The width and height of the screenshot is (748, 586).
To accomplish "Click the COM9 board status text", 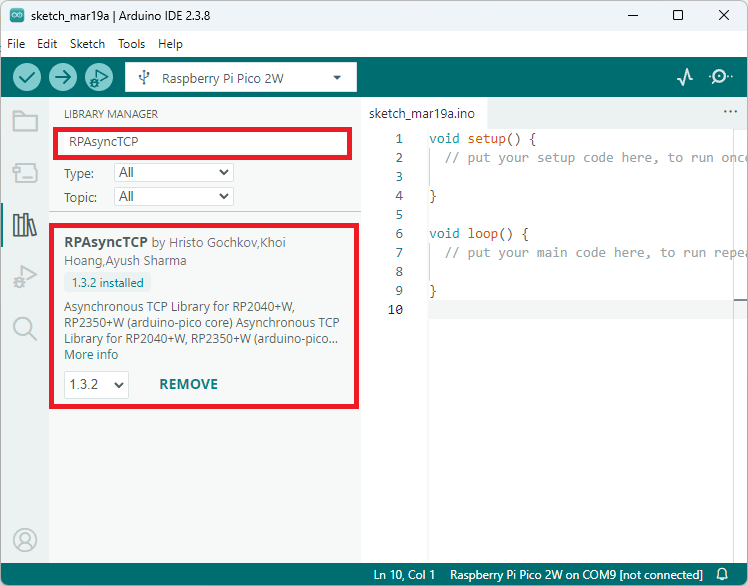I will pos(576,575).
